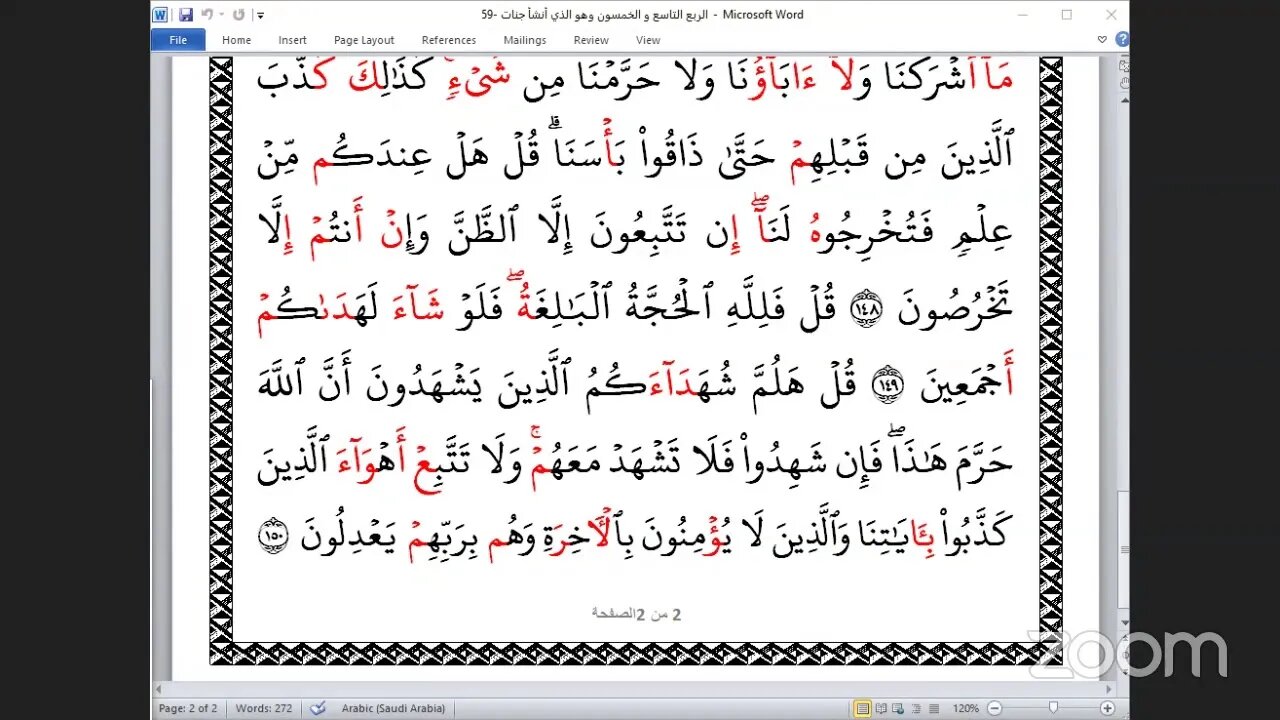This screenshot has width=1280, height=720.
Task: Save the document with the floppy disk icon
Action: 186,15
